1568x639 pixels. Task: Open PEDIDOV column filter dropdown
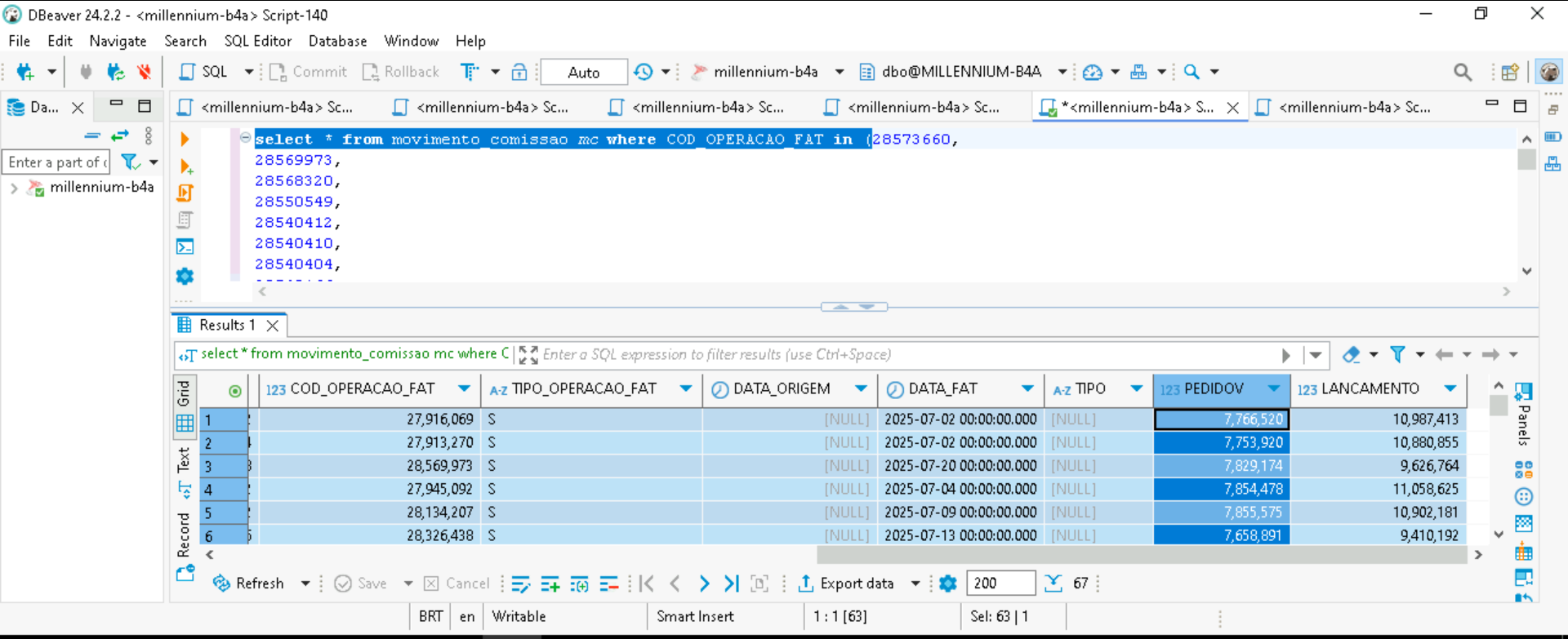pos(1274,388)
